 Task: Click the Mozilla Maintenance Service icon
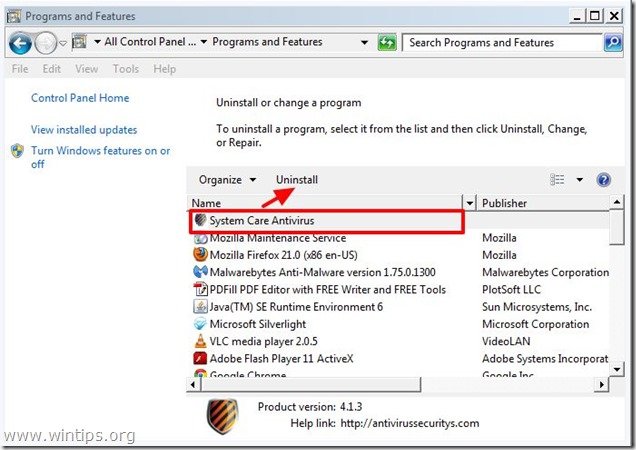tap(200, 239)
